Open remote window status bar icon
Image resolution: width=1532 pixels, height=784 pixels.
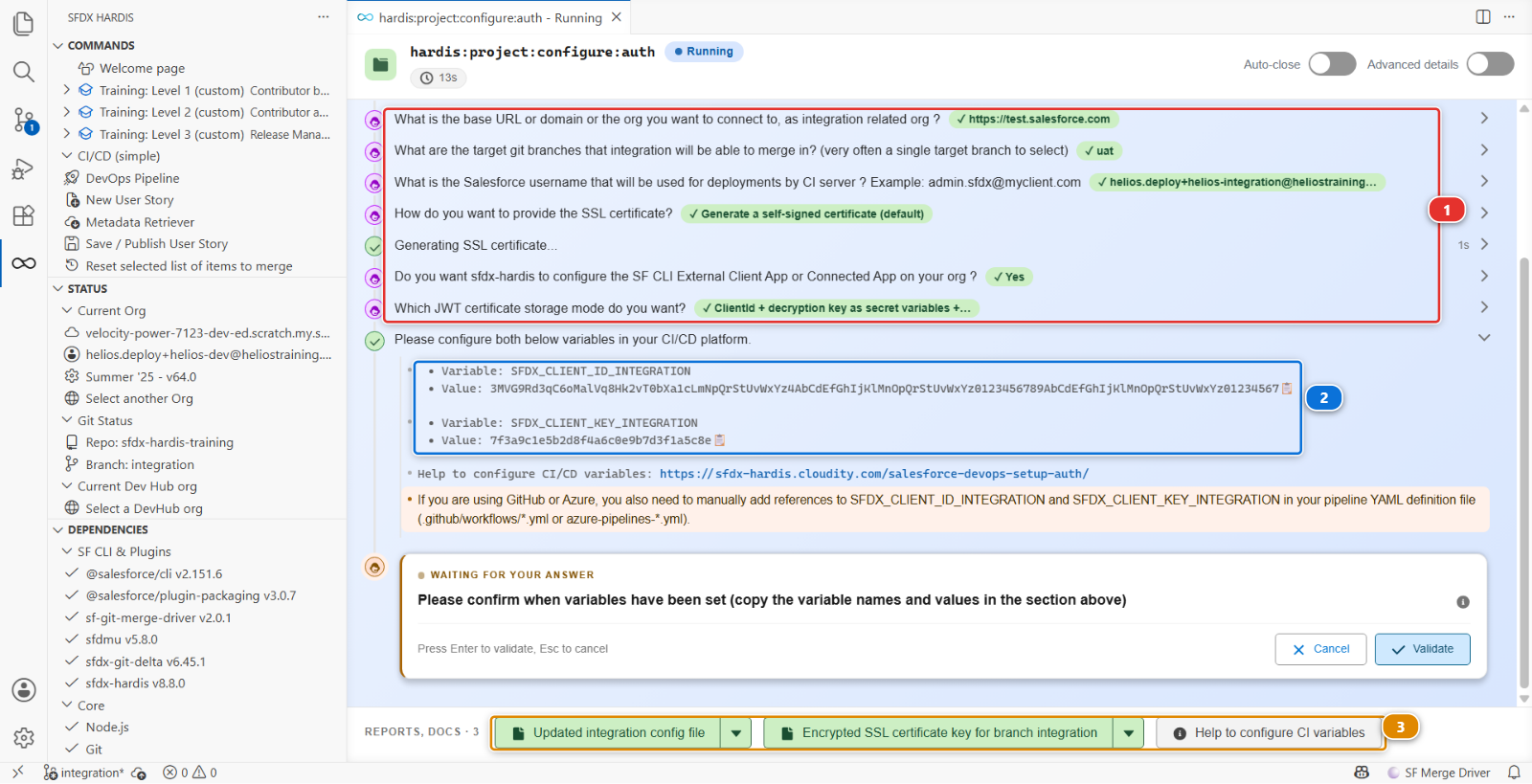pos(17,773)
